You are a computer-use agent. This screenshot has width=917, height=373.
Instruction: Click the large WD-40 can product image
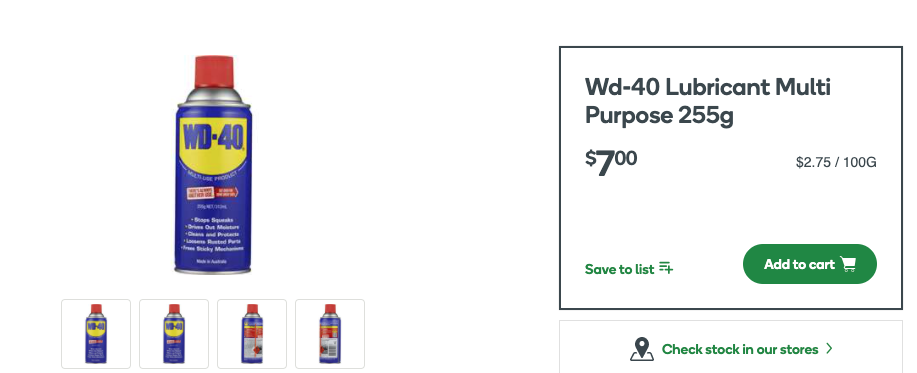coord(213,165)
